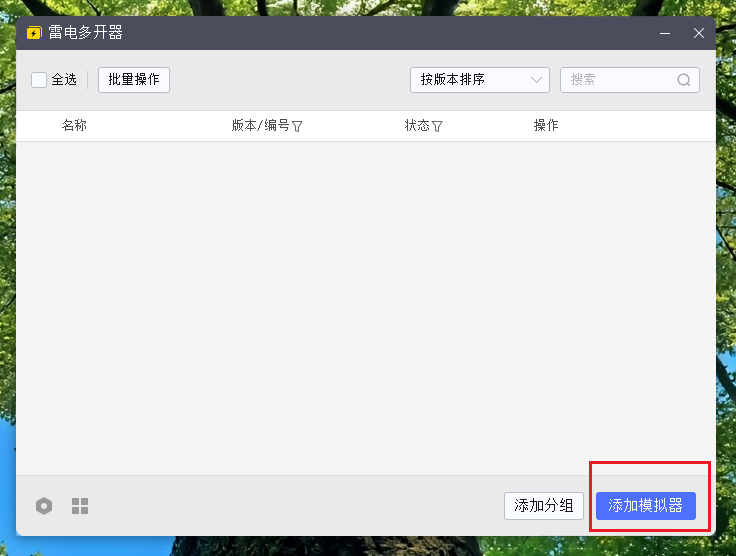The image size is (736, 556).
Task: Click the 操作 column header
Action: pyautogui.click(x=546, y=125)
